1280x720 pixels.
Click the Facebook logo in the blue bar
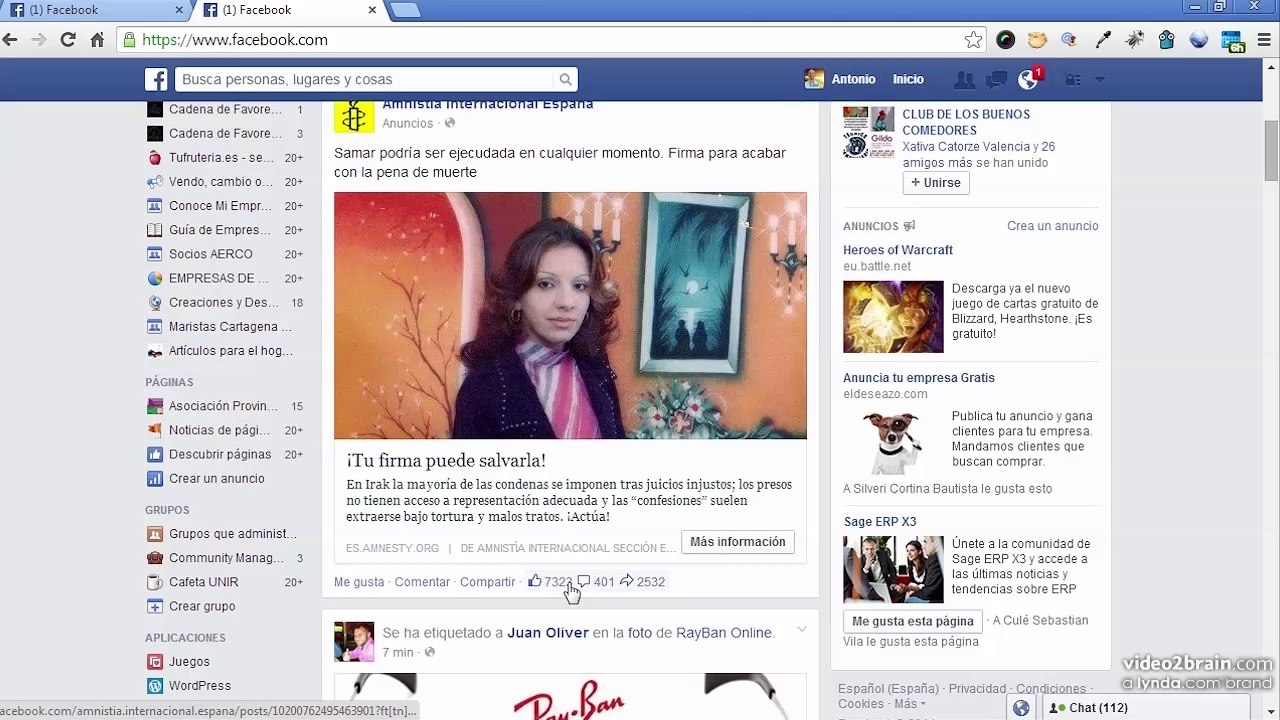(156, 80)
